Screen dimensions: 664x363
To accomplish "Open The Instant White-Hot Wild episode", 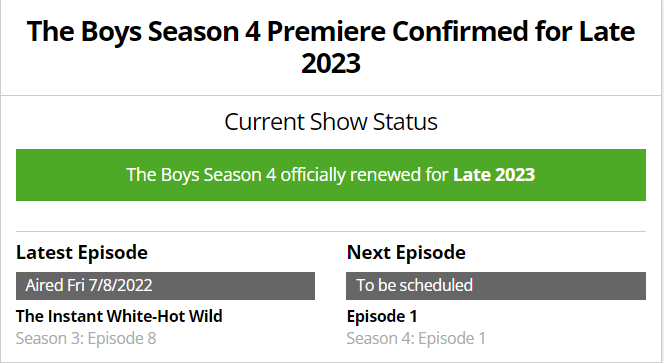I will 119,316.
